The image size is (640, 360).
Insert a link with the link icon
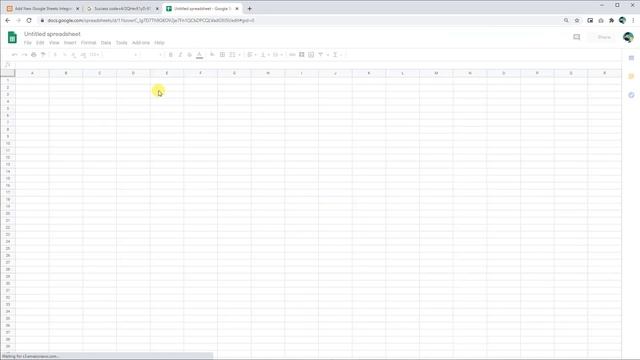click(292, 55)
